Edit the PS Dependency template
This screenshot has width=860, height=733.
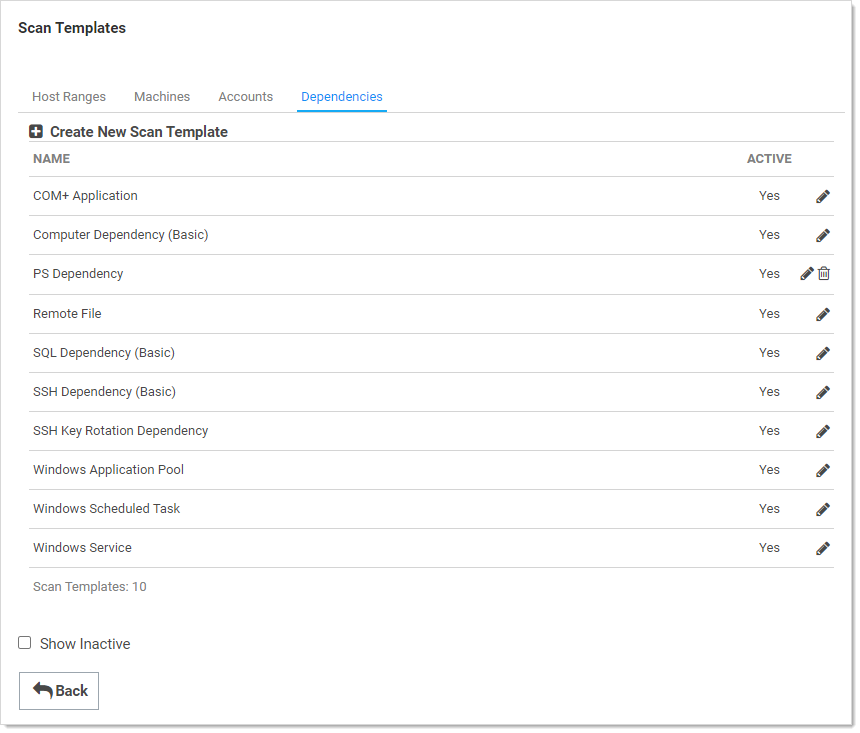point(807,274)
